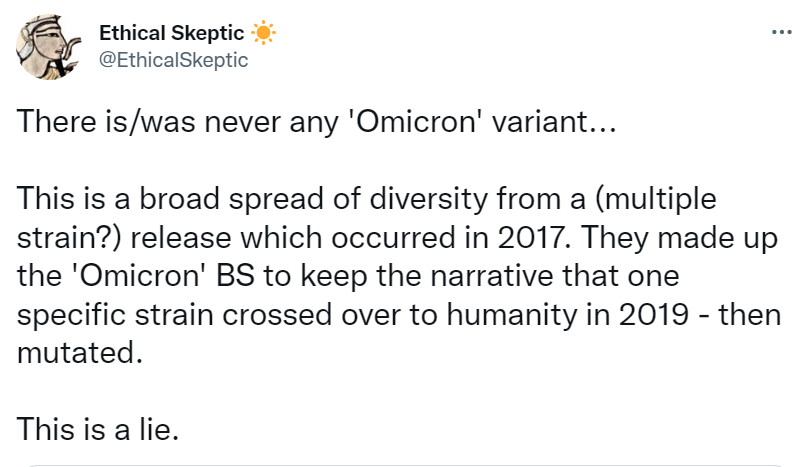
Task: Open the Ethical Skeptic profile avatar
Action: pyautogui.click(x=46, y=50)
